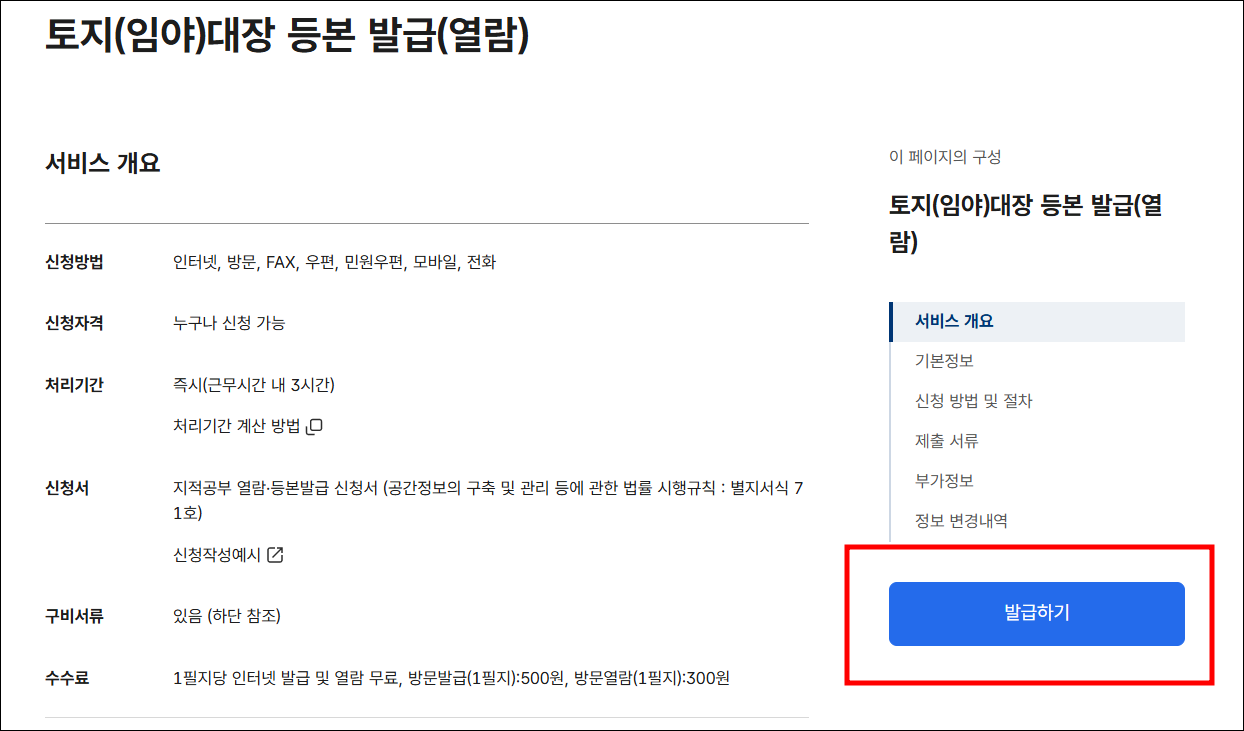Image resolution: width=1244 pixels, height=731 pixels.
Task: Click the 수수료 row label
Action: pos(67,678)
